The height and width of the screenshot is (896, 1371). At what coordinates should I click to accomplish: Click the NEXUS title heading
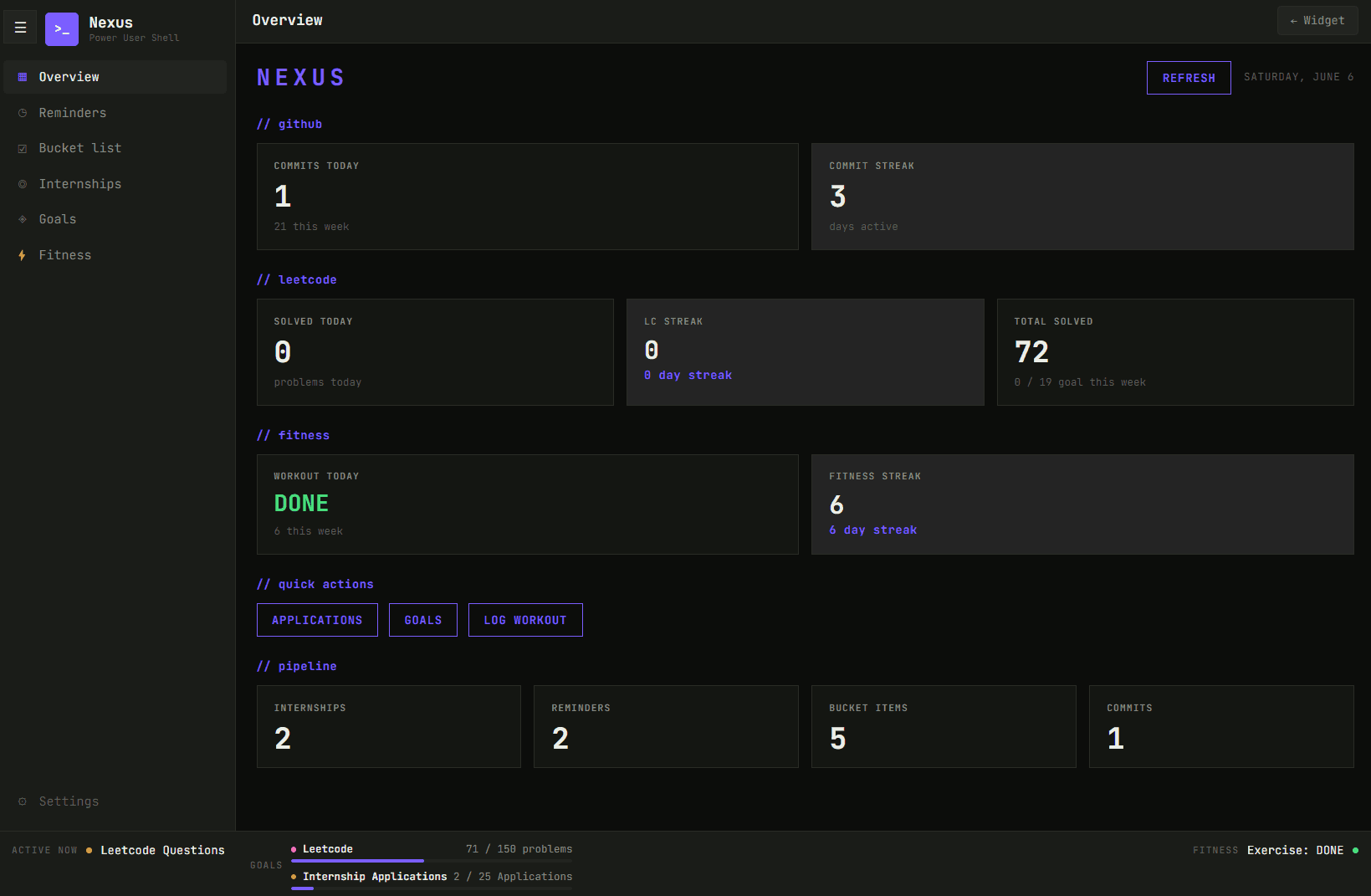coord(300,78)
